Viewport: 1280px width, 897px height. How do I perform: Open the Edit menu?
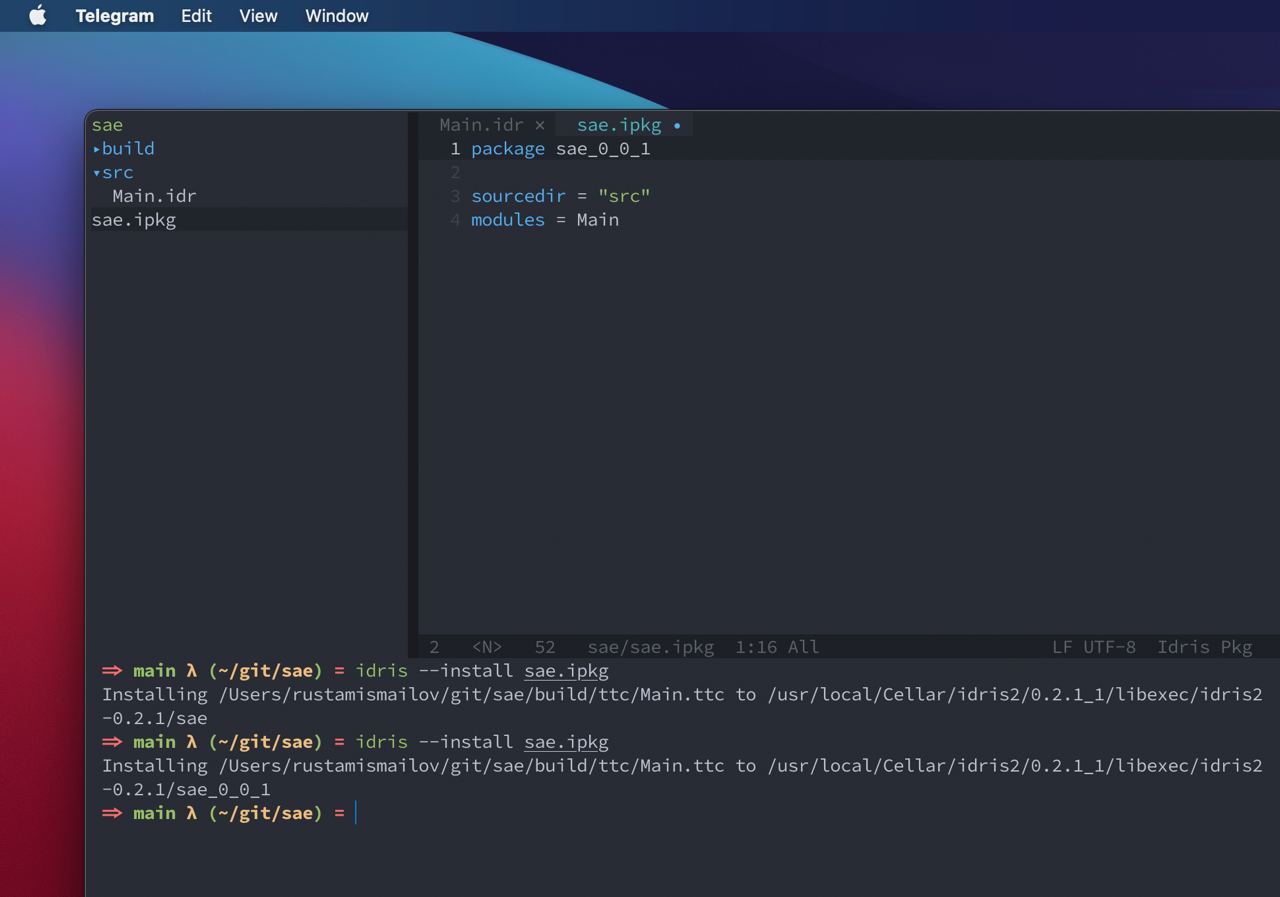pyautogui.click(x=196, y=16)
